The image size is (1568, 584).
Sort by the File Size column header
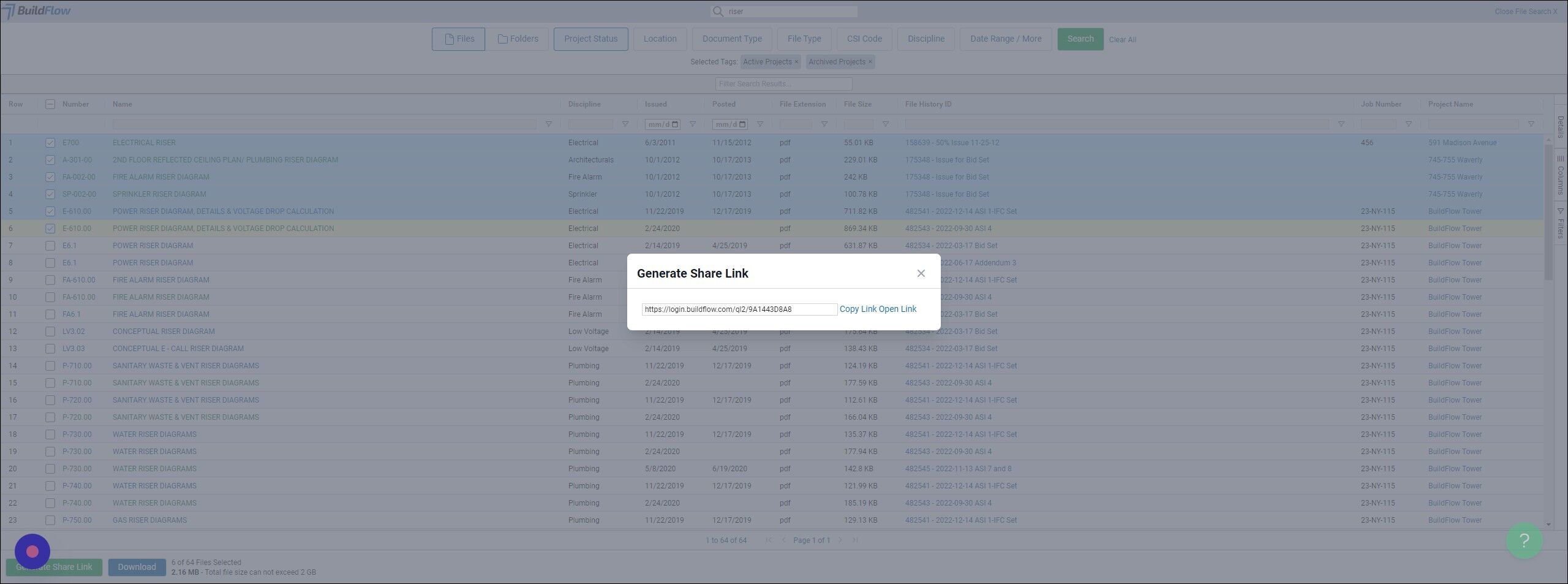coord(858,104)
